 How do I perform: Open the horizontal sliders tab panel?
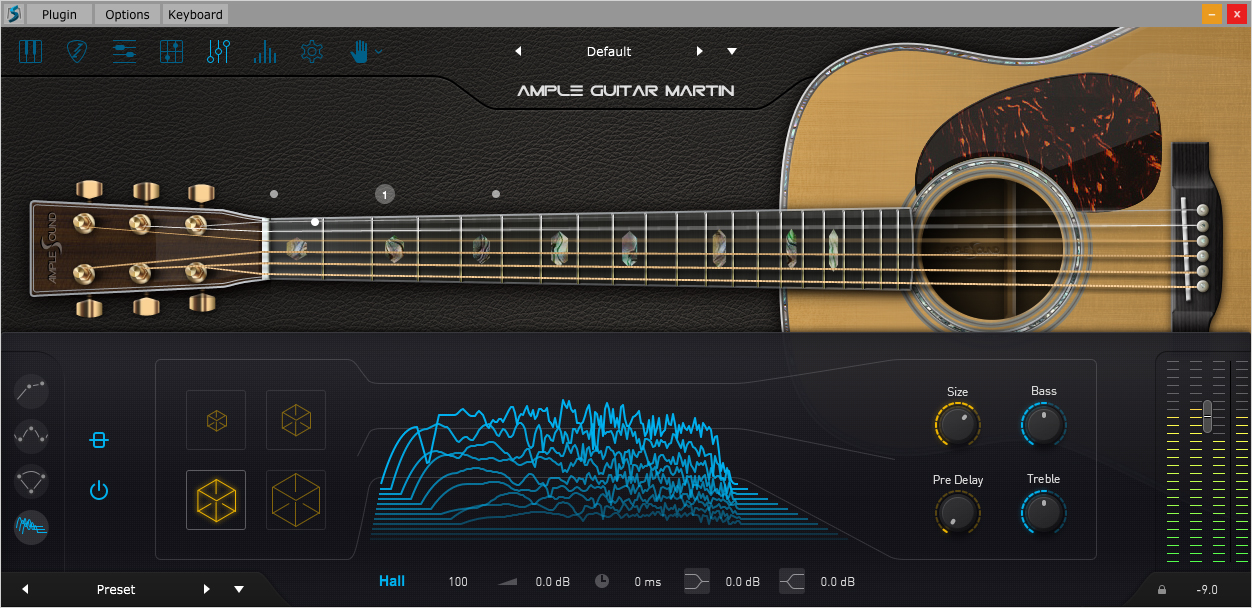tap(124, 52)
